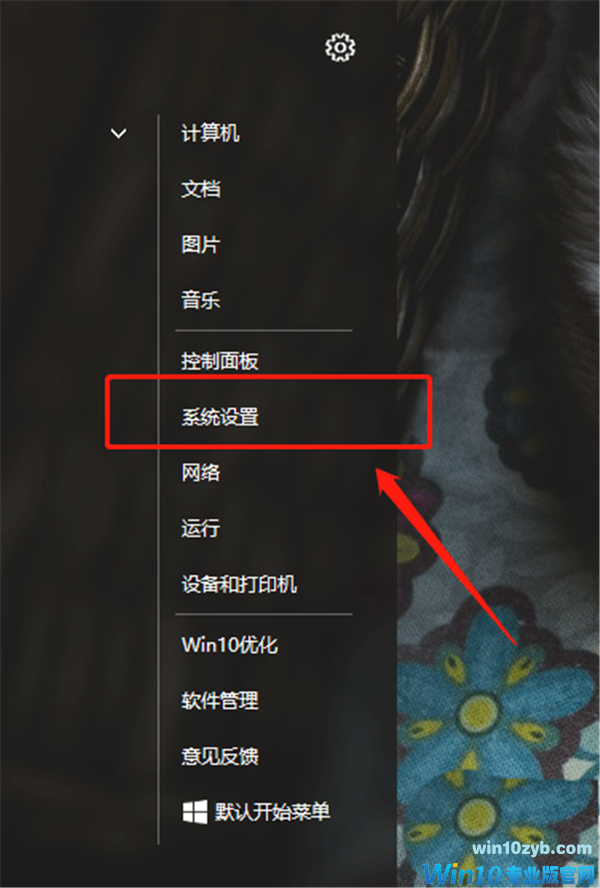Open the 运行 dialog entry
This screenshot has height=888, width=600.
(201, 528)
